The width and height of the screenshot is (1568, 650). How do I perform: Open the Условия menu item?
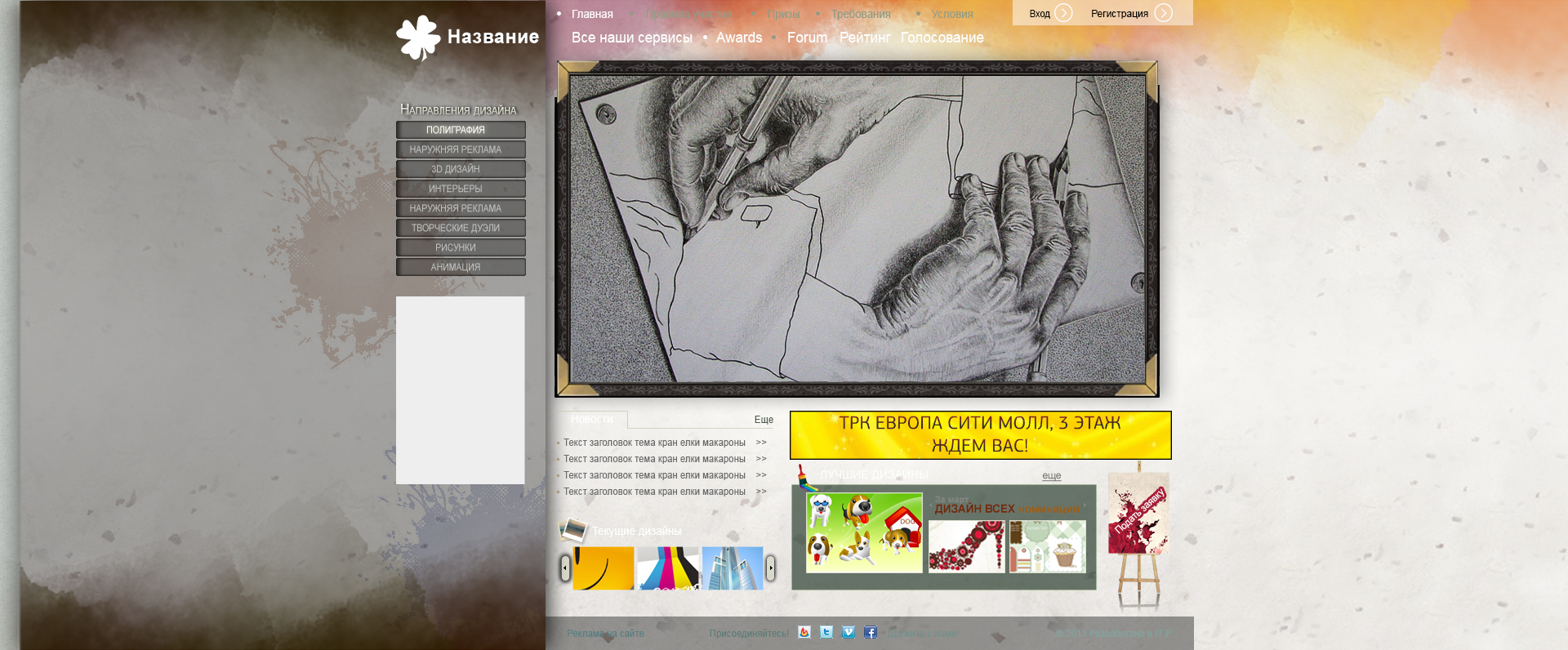coord(952,14)
